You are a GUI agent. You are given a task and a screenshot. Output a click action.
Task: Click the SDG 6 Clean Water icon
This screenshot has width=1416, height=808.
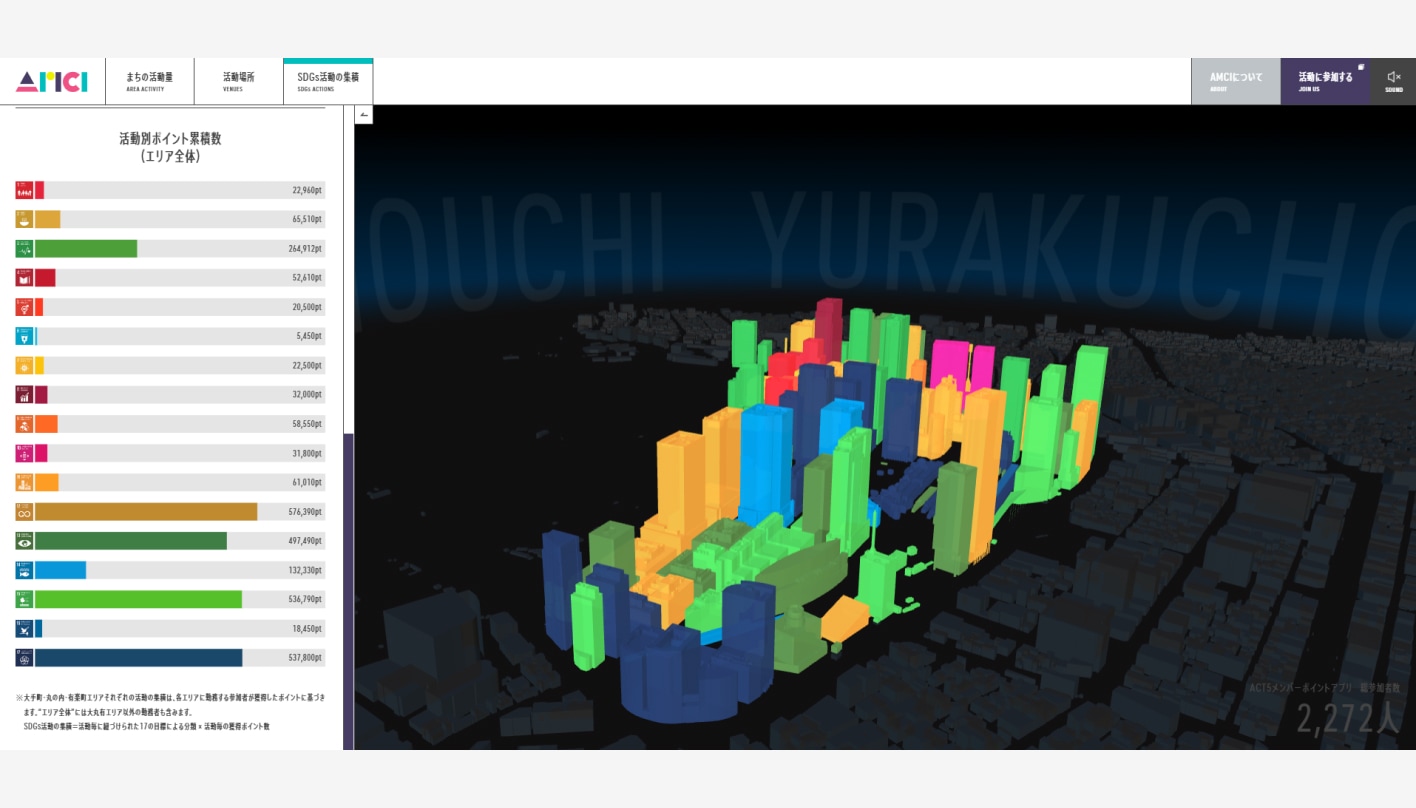pos(24,336)
